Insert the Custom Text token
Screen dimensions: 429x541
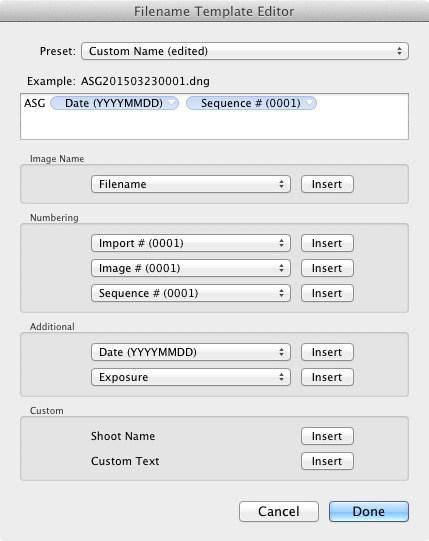(327, 461)
